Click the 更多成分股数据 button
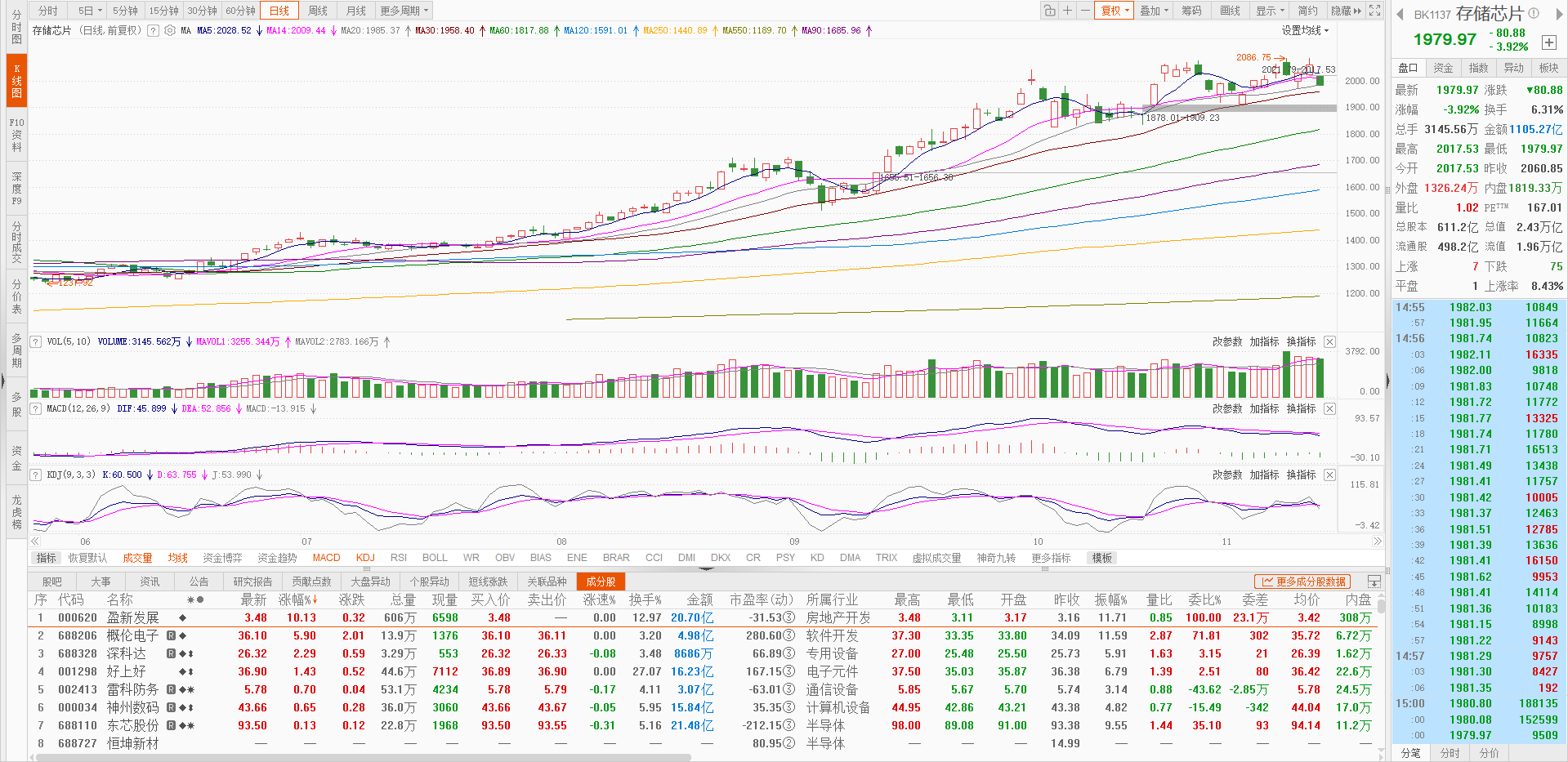The image size is (1568, 762). tap(1302, 582)
